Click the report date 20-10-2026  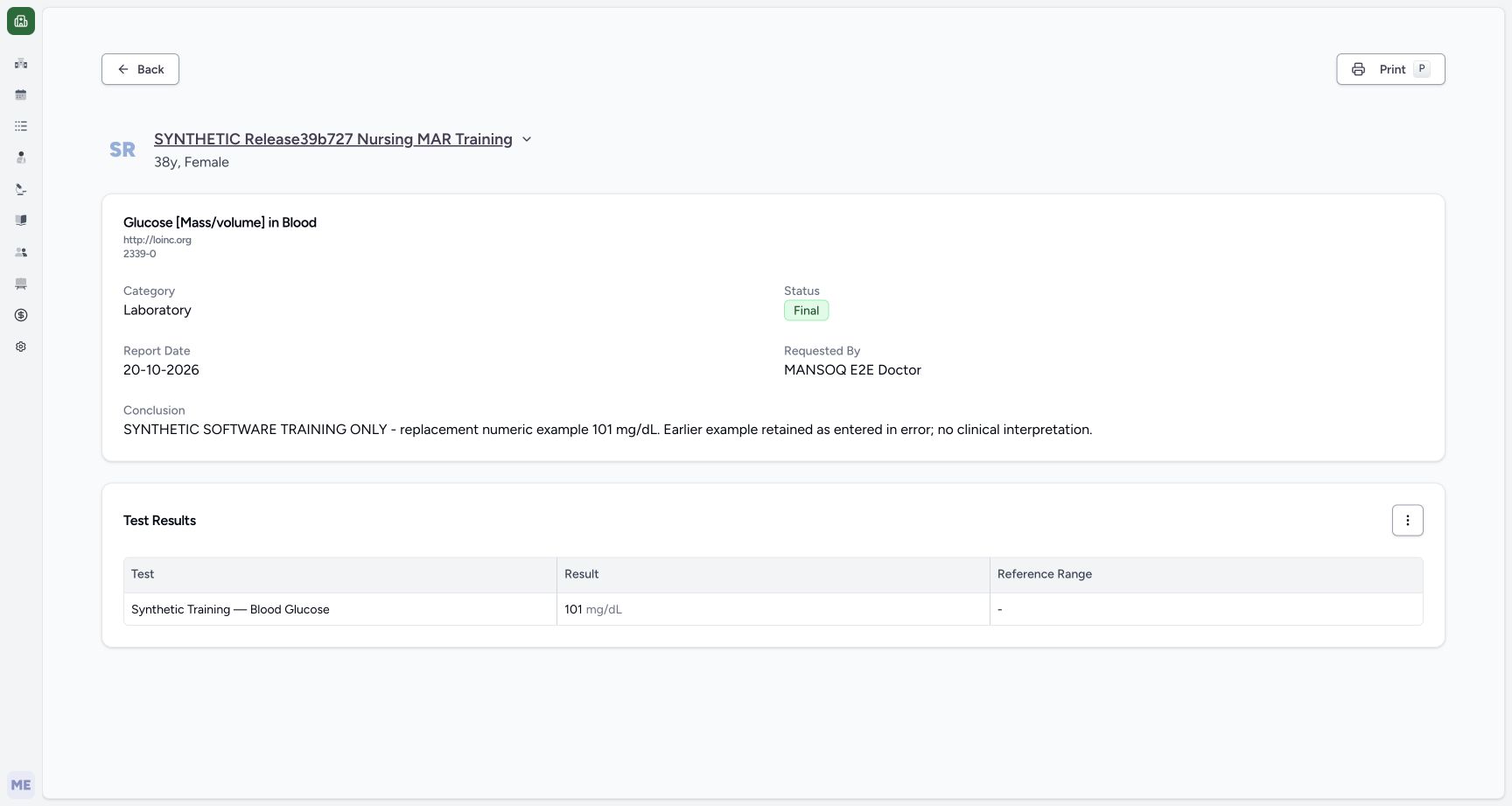click(161, 370)
